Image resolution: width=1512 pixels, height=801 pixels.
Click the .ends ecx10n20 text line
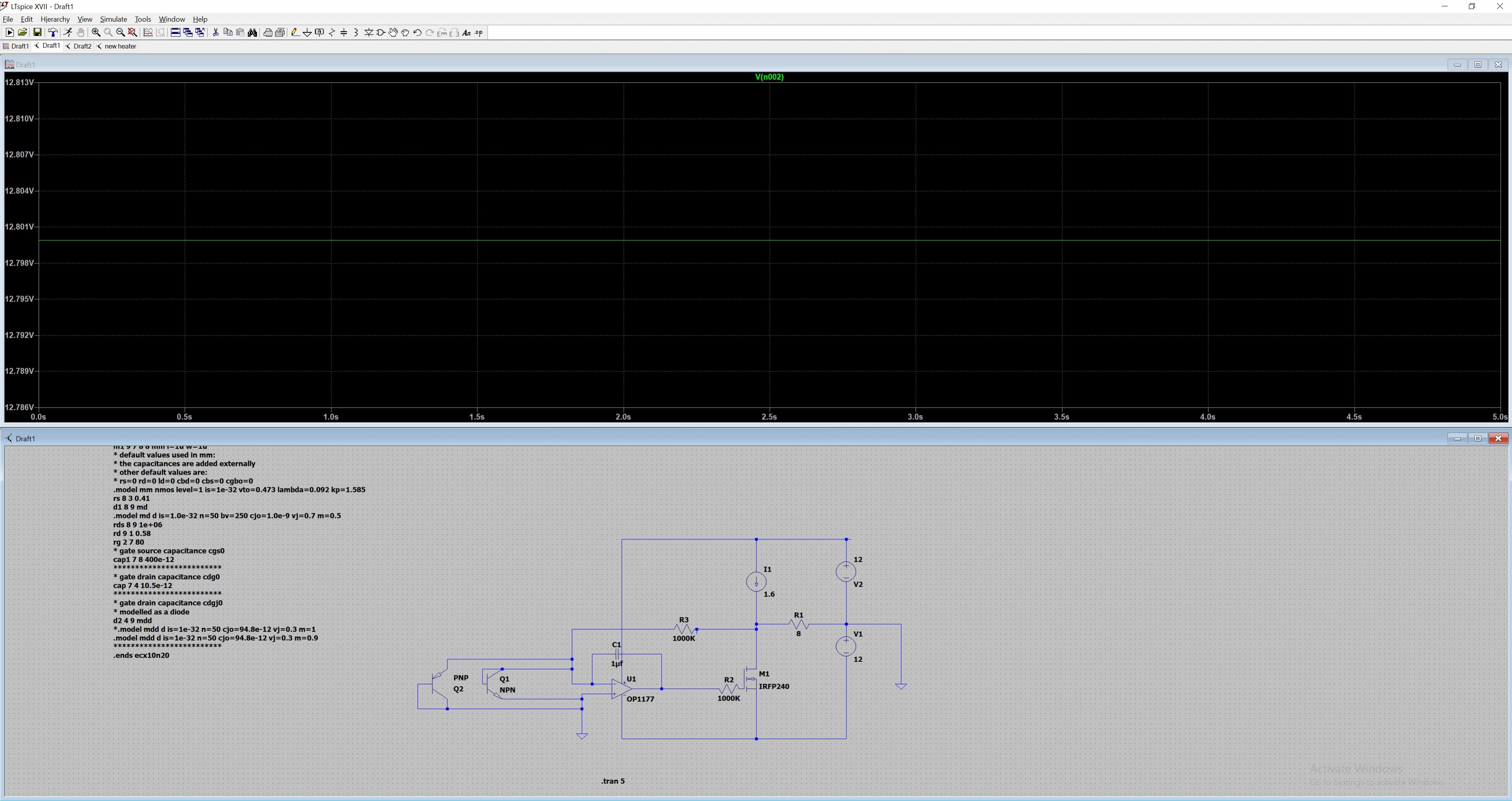tap(141, 655)
